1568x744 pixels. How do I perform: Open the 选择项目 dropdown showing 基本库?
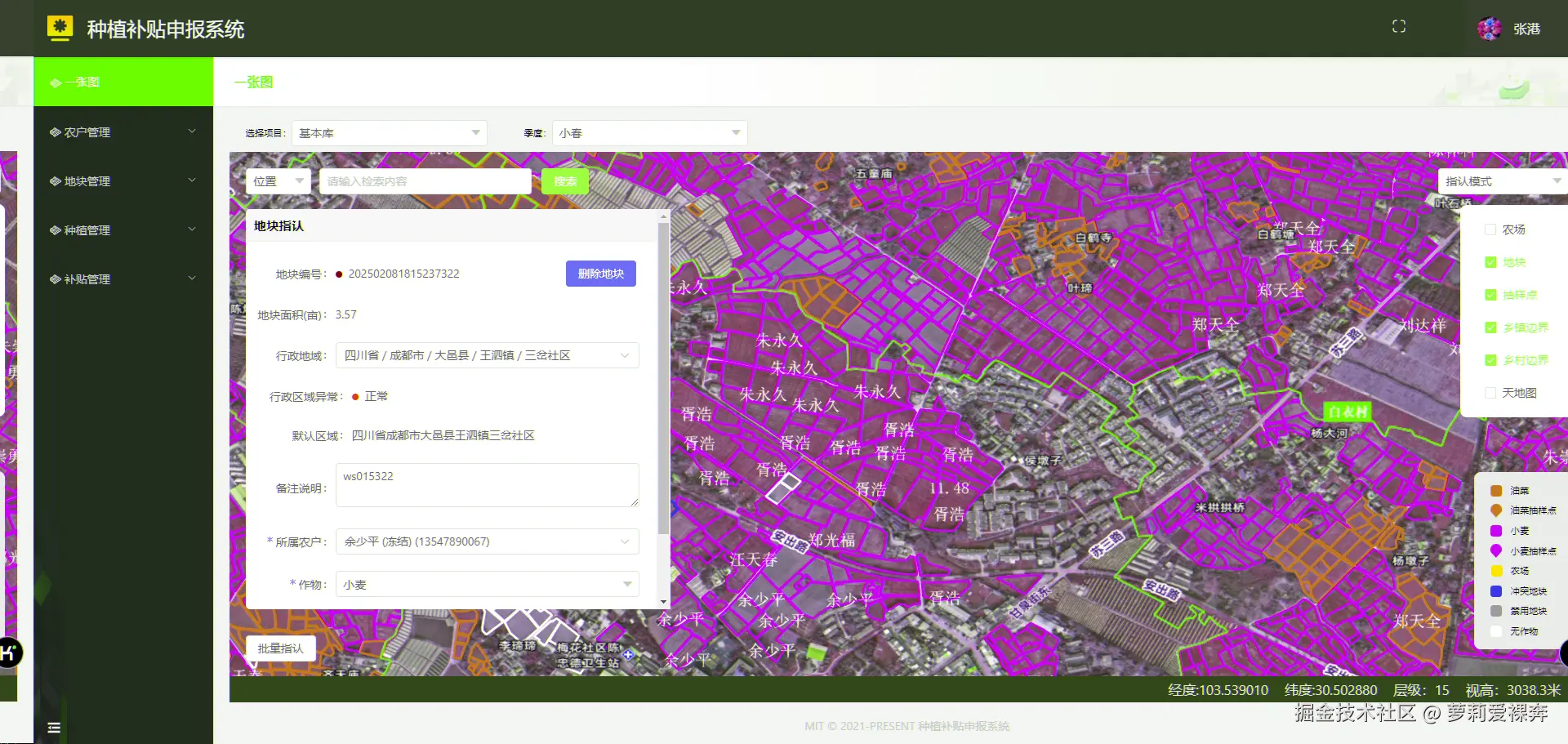click(x=390, y=133)
